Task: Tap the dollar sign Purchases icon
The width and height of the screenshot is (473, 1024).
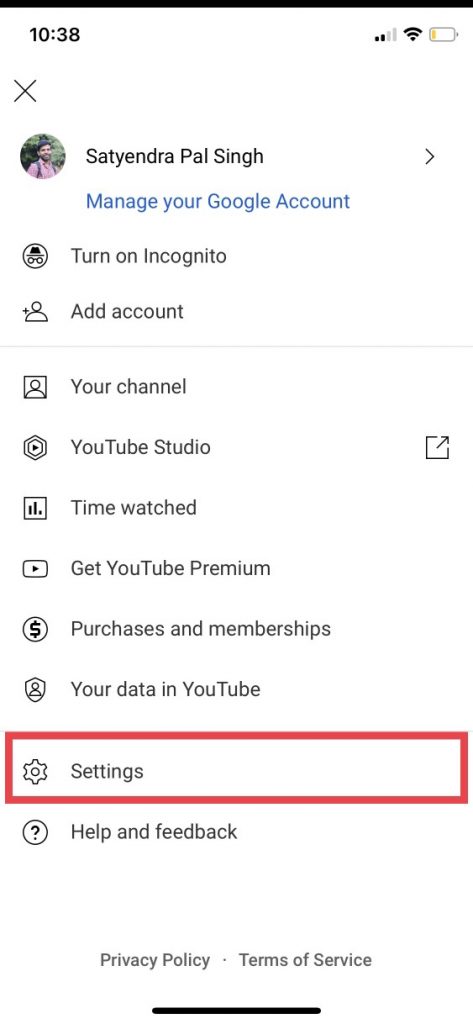Action: 35,629
